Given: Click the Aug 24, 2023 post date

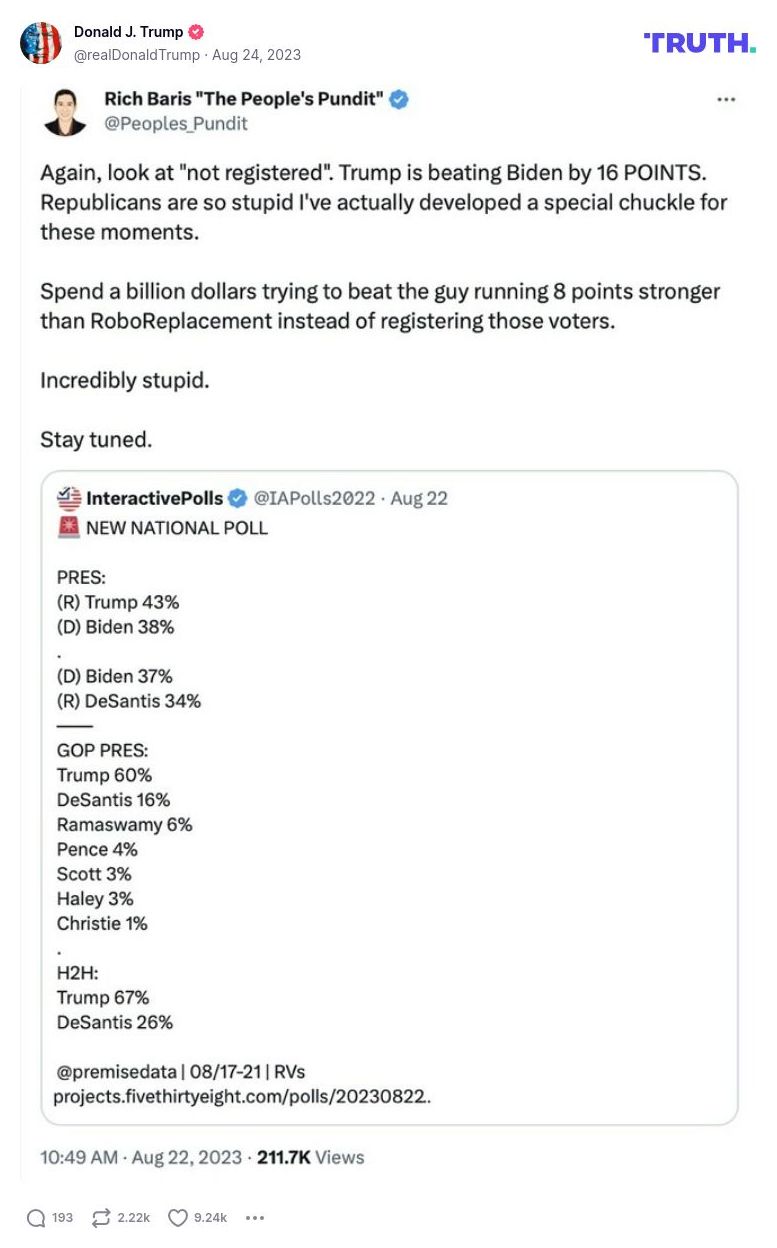Looking at the screenshot, I should click(x=256, y=55).
